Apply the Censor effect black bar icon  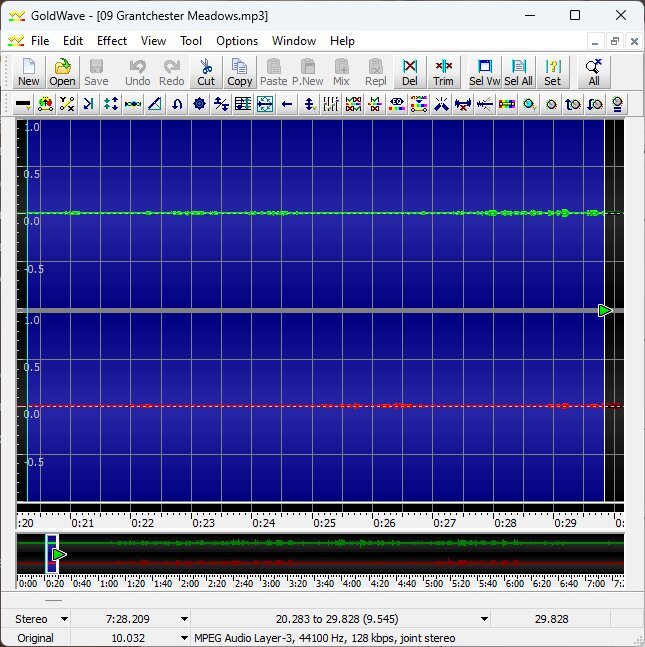coord(23,104)
